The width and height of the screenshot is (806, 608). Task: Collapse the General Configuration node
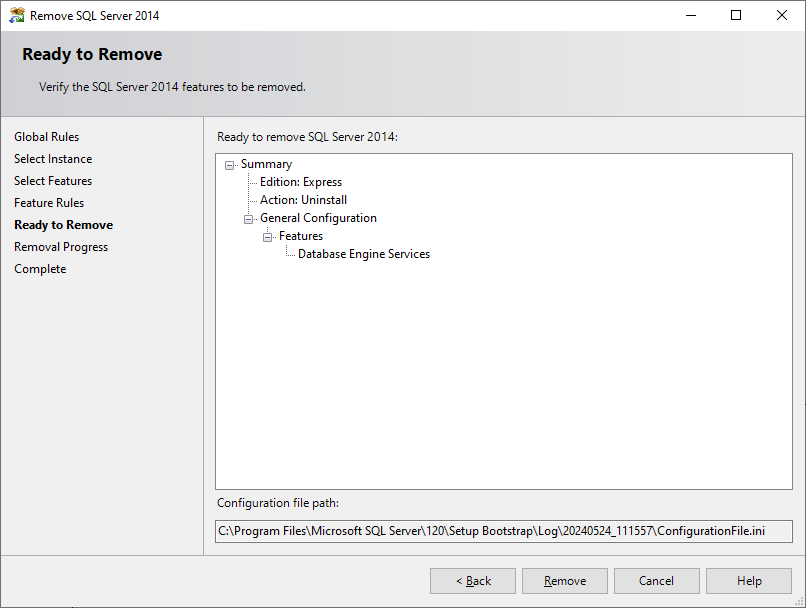pyautogui.click(x=248, y=217)
